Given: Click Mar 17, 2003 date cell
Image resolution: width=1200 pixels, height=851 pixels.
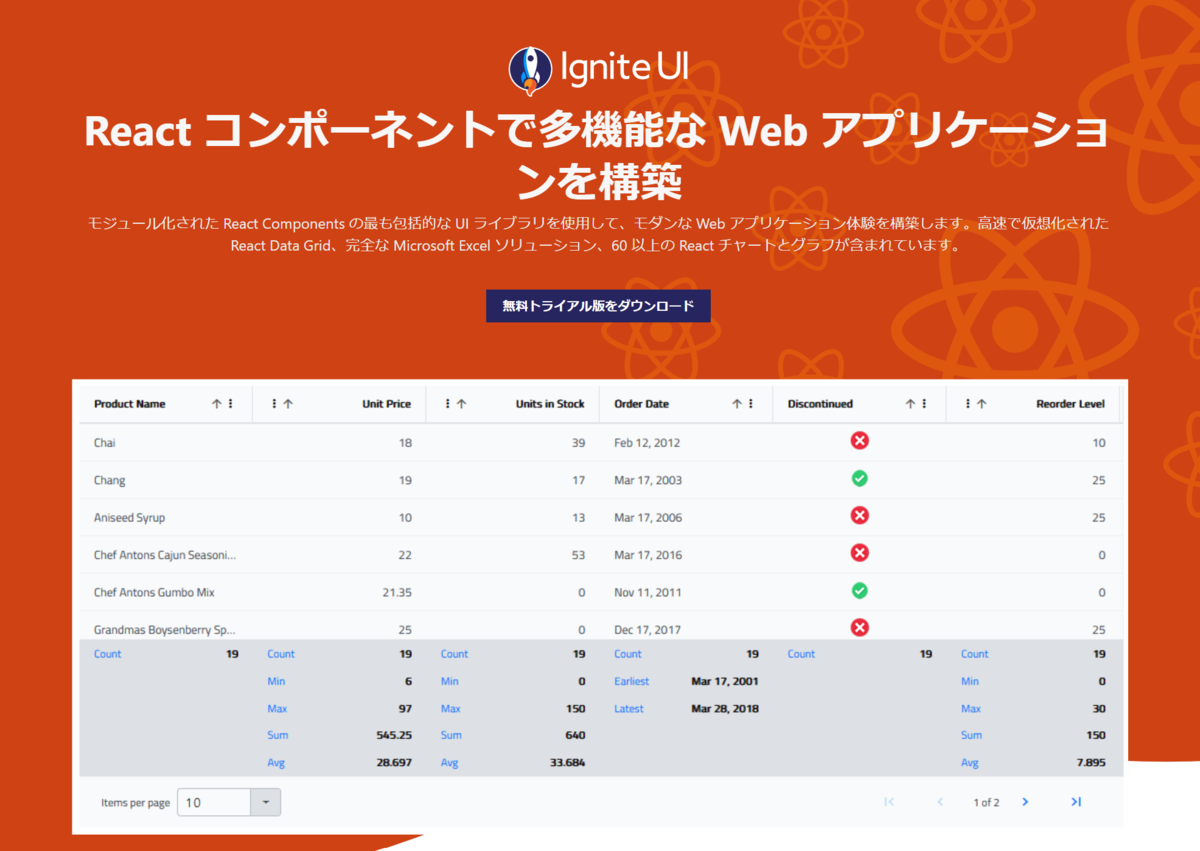Looking at the screenshot, I should tap(648, 480).
